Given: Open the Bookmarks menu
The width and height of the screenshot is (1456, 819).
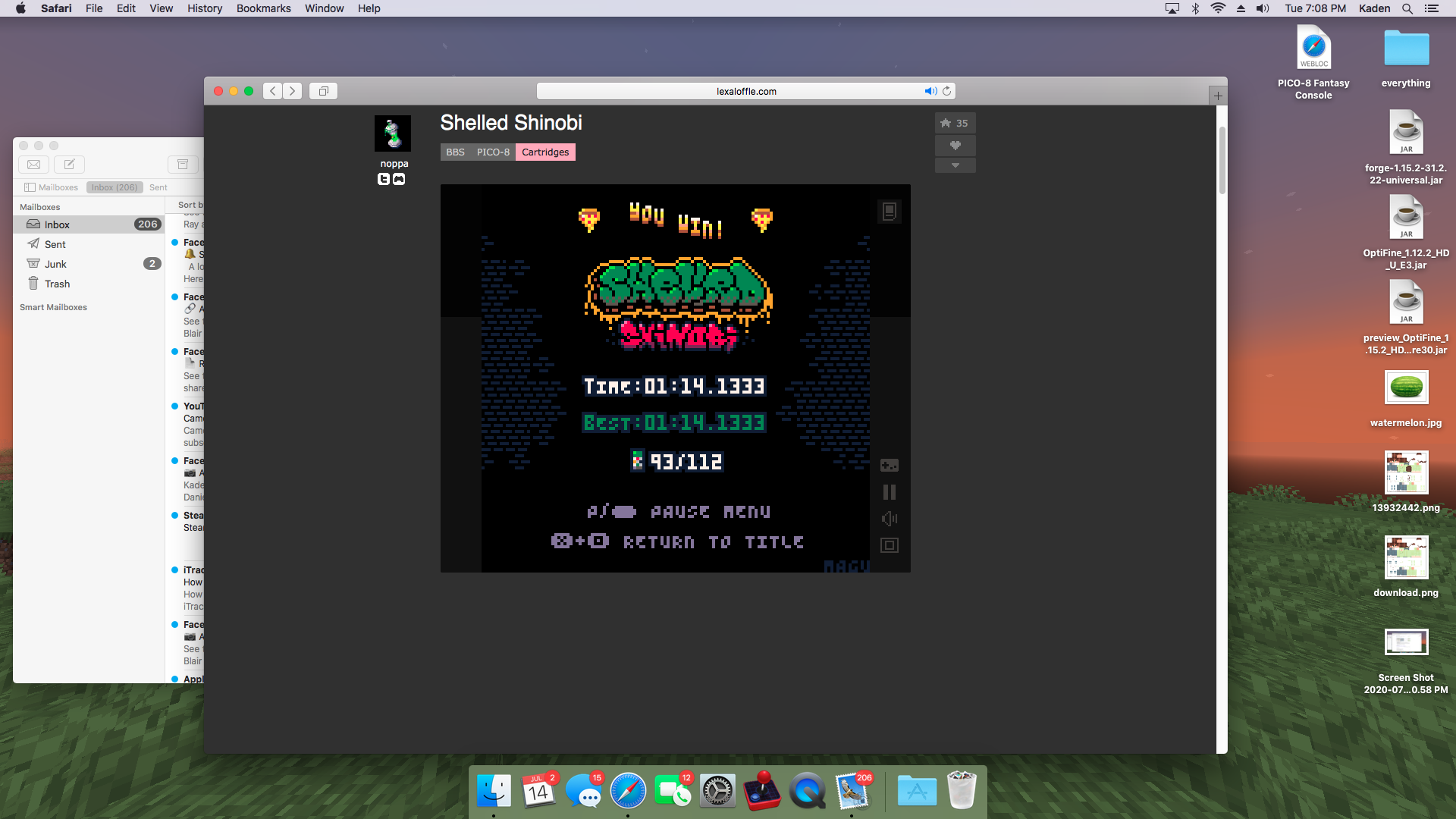Looking at the screenshot, I should 263,8.
